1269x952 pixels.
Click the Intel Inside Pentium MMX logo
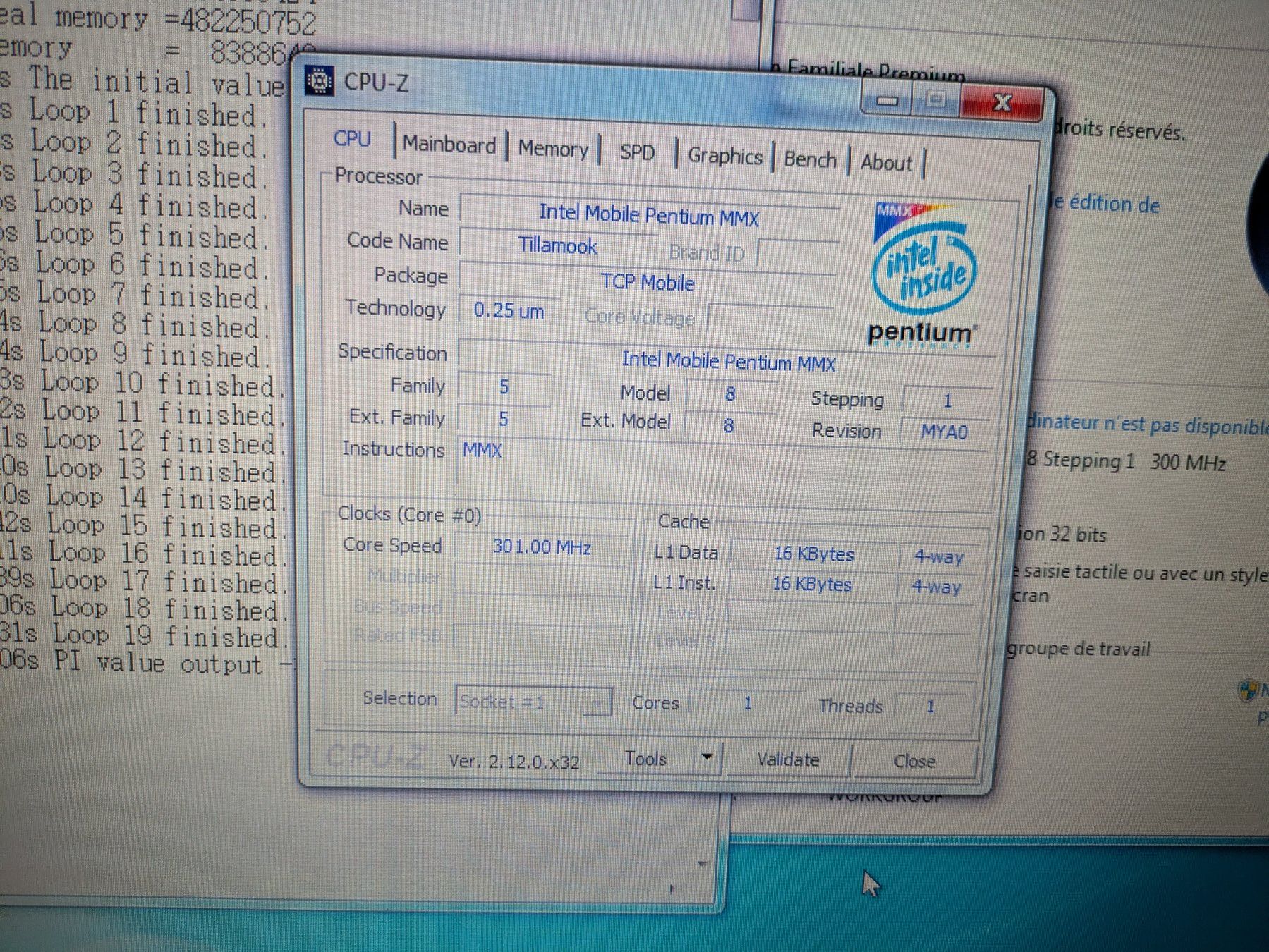(x=924, y=276)
